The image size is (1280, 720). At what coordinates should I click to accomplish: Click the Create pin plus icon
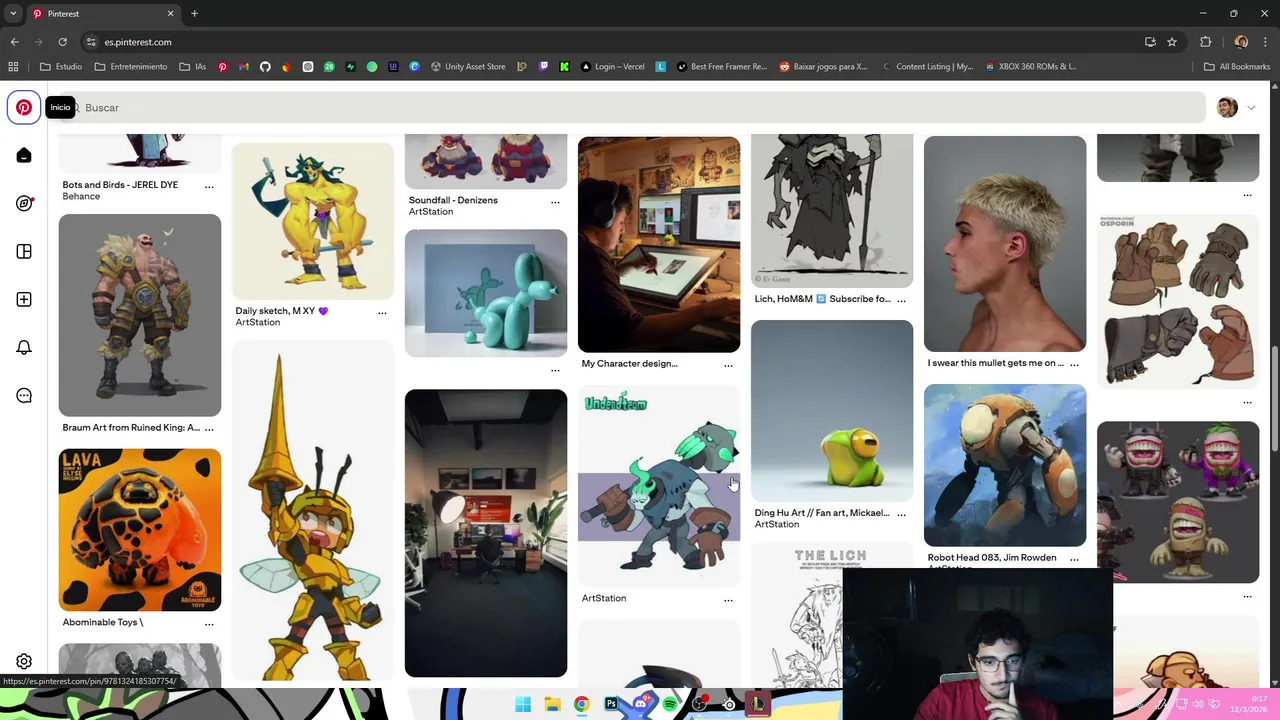24,299
